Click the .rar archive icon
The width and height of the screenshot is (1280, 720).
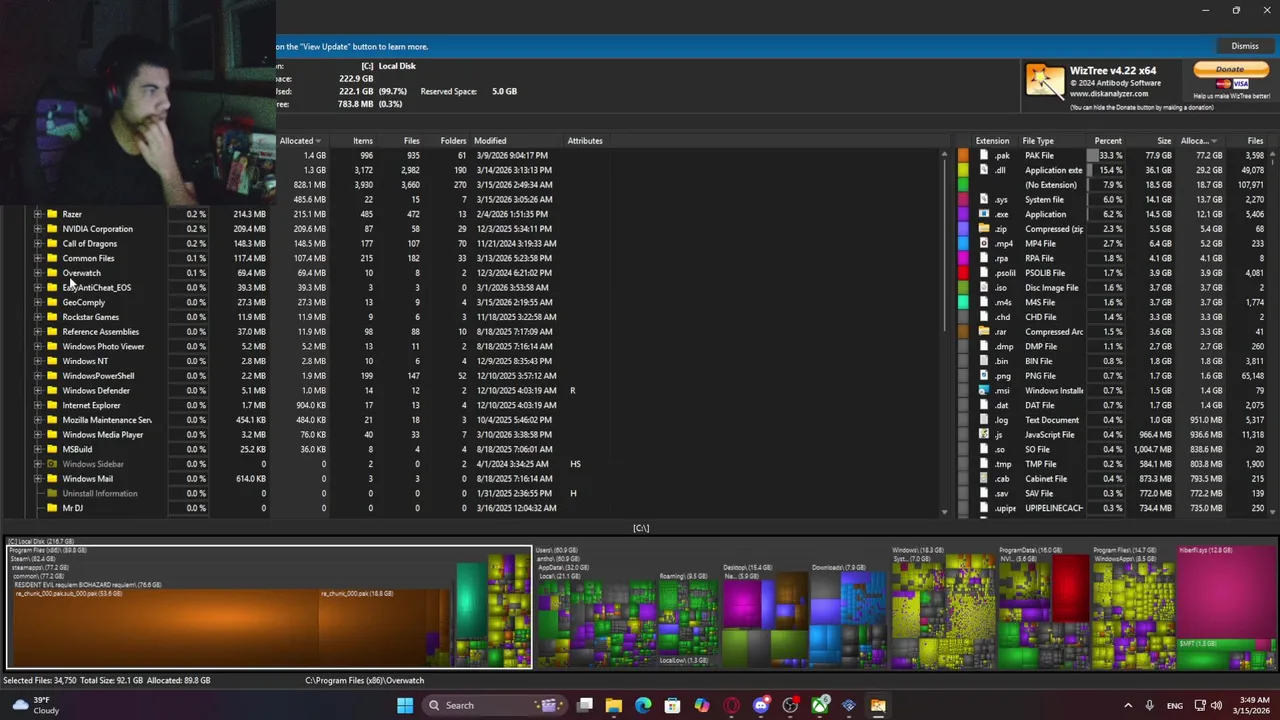pos(984,331)
